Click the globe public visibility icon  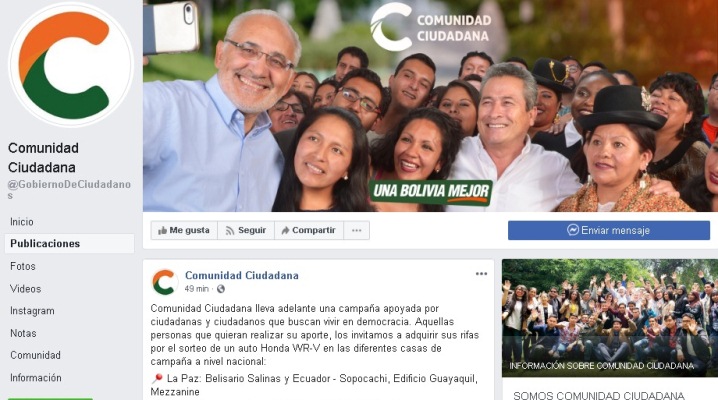(221, 289)
